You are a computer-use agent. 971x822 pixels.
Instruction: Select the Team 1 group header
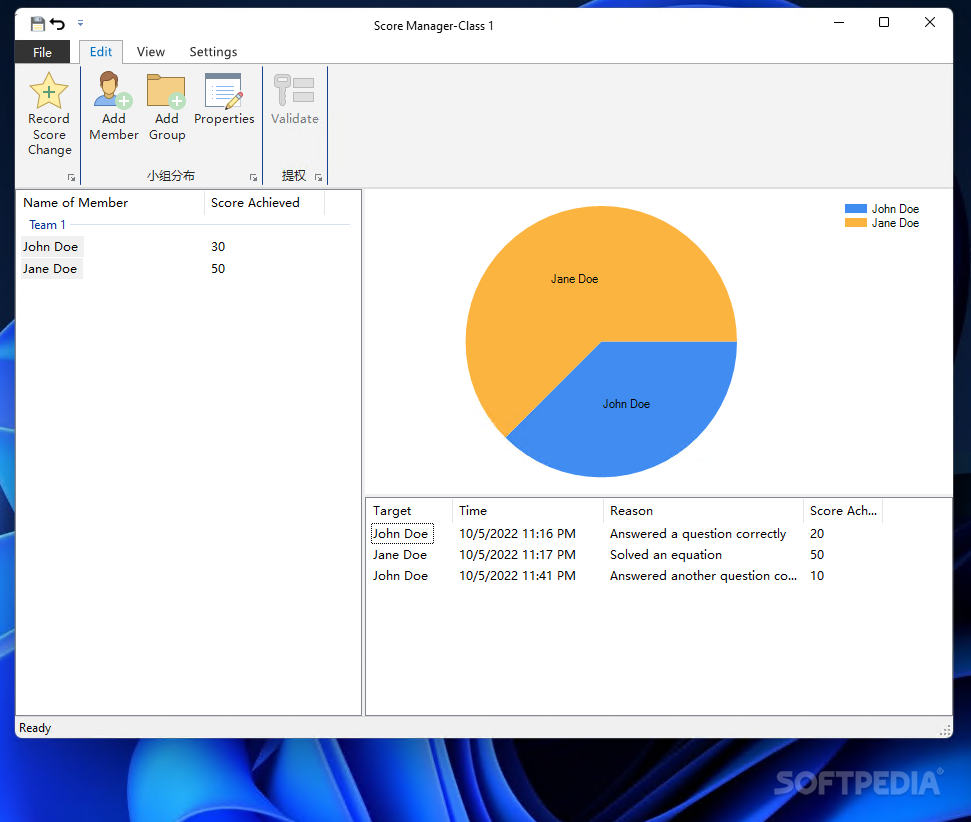(47, 225)
